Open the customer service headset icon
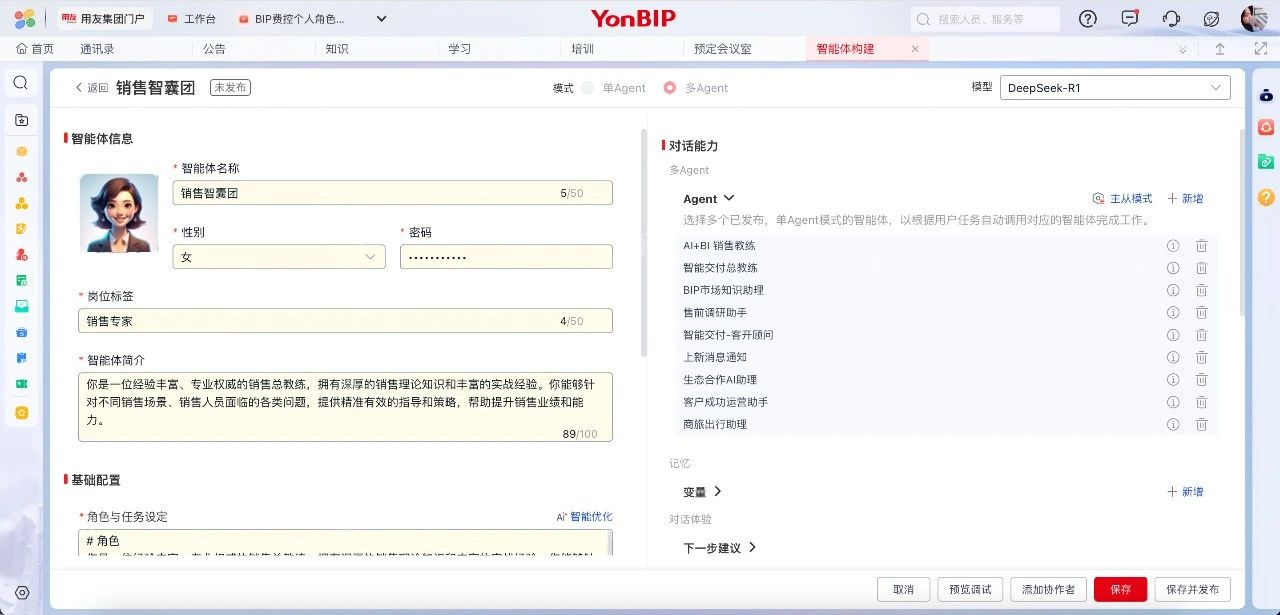The image size is (1280, 615). coord(1171,19)
